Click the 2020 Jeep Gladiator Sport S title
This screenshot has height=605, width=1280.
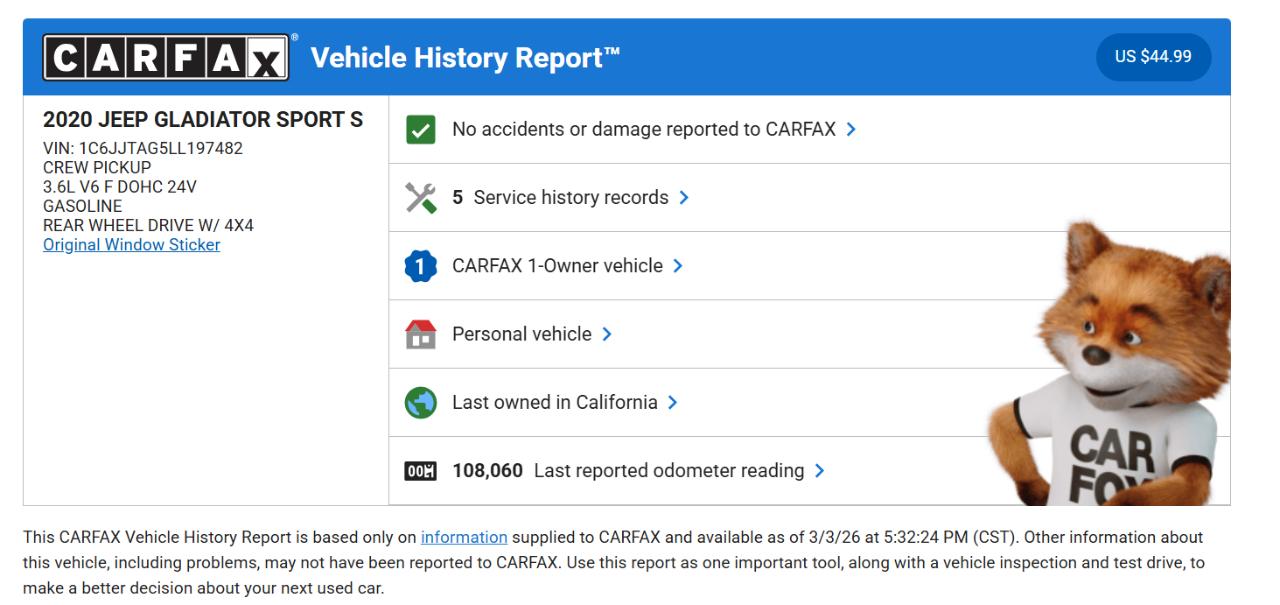coord(203,120)
